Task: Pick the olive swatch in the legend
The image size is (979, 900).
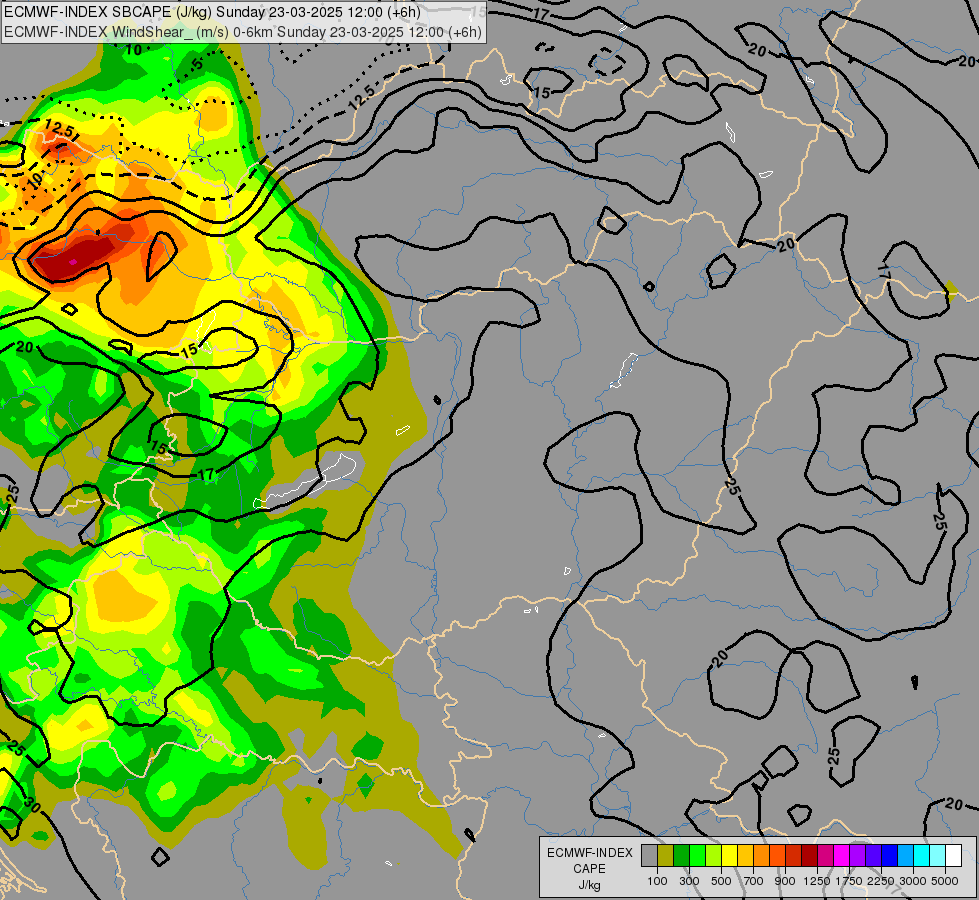Action: (666, 856)
